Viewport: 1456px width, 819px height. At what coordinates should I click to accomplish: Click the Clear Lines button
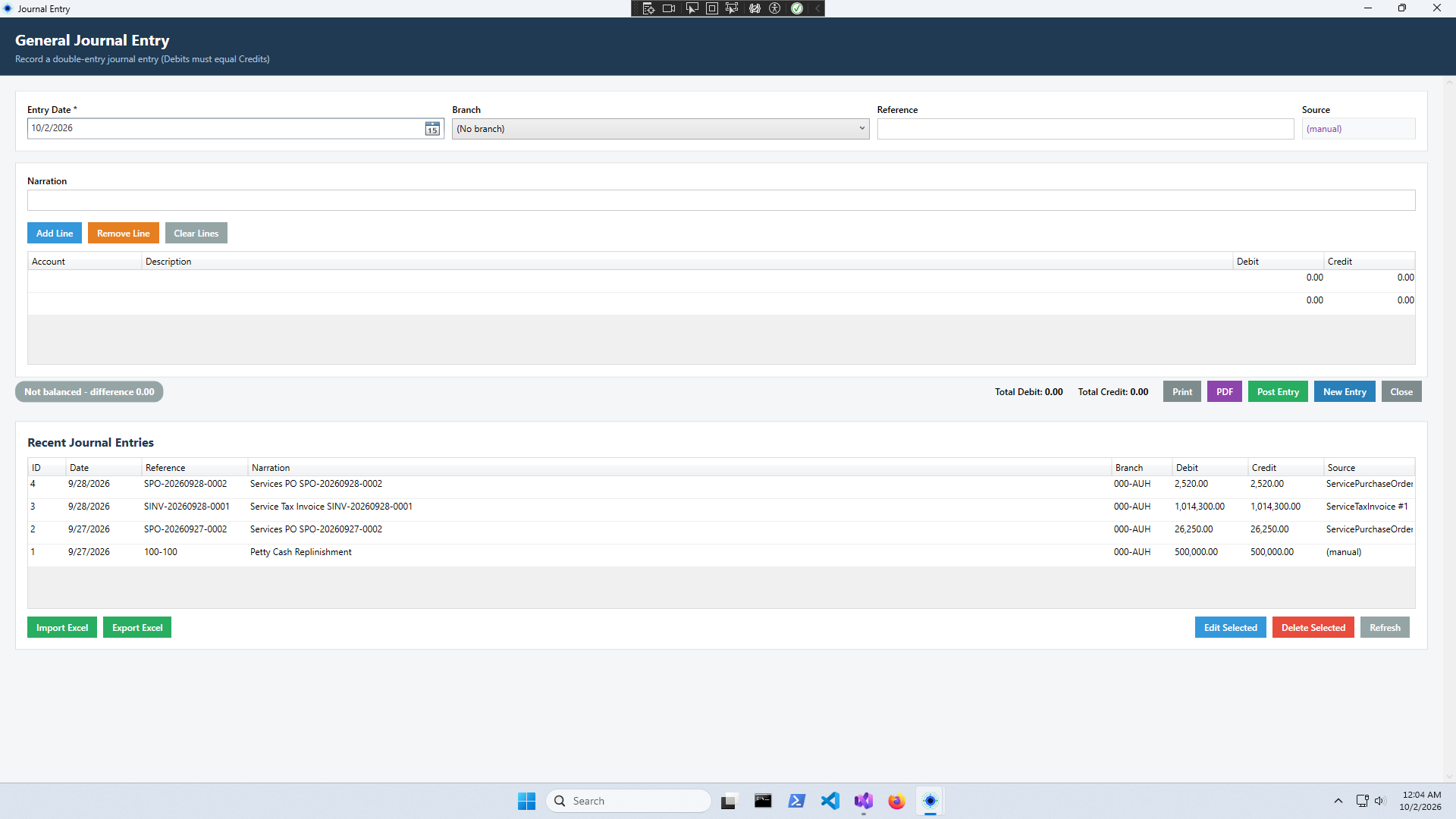pos(196,233)
